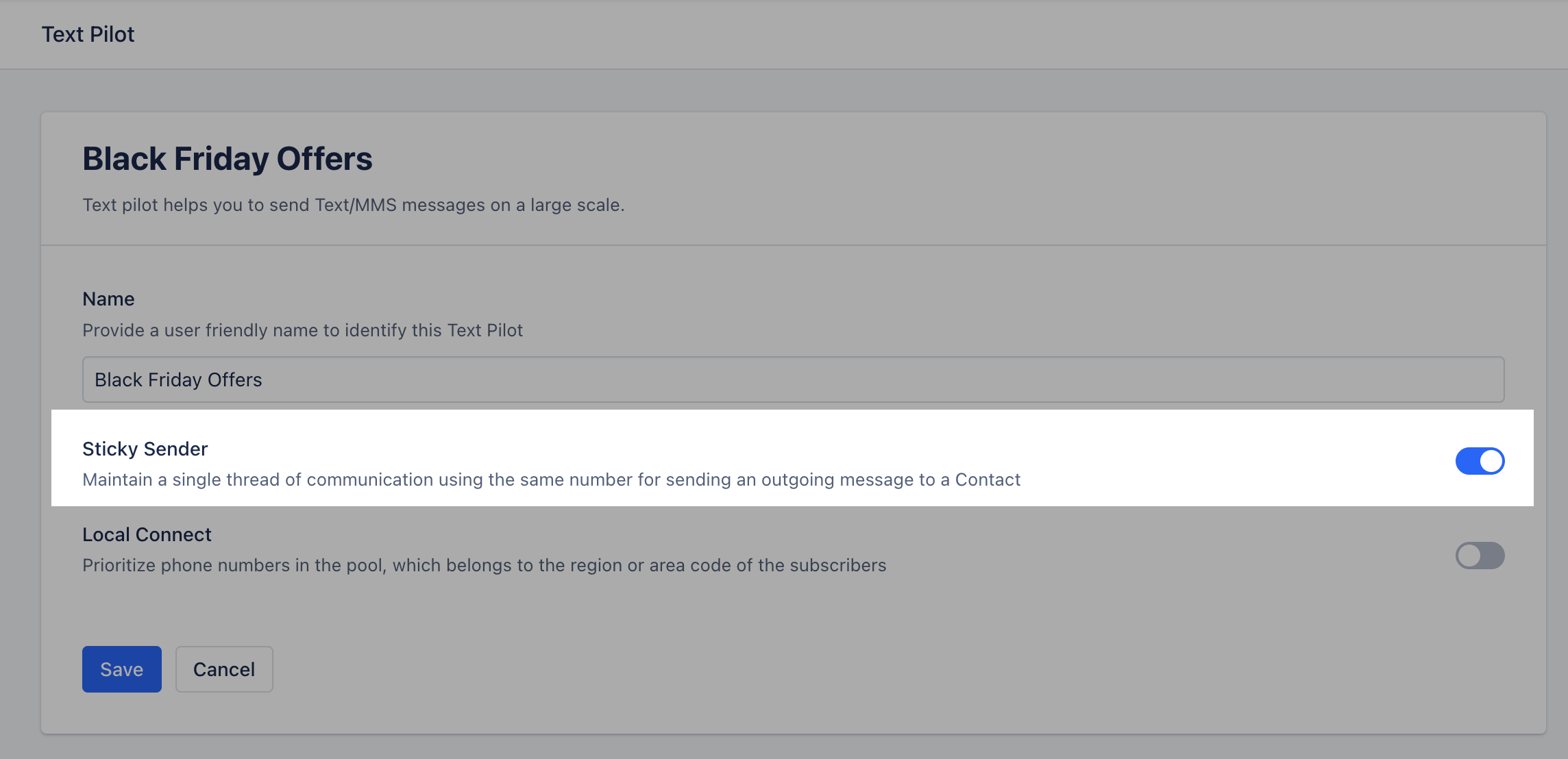Click the Local Connect label

(147, 534)
